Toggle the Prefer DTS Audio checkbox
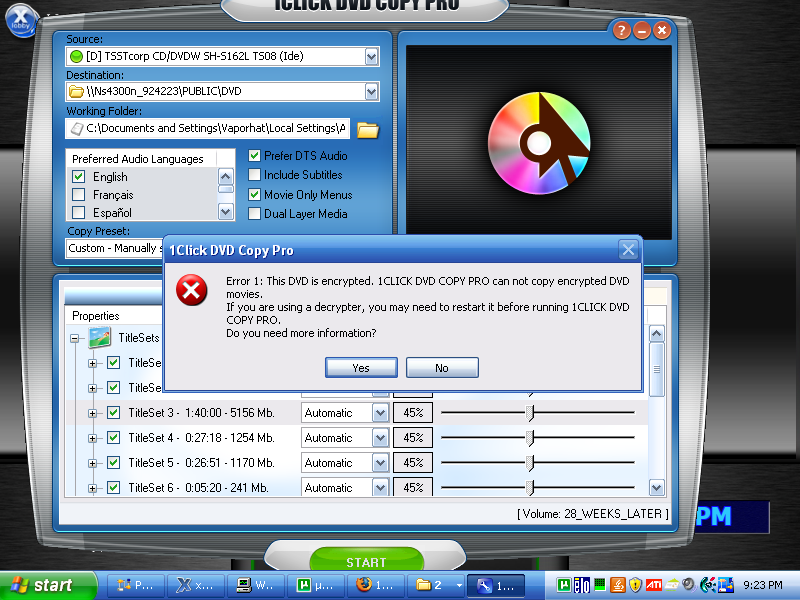 (x=255, y=156)
